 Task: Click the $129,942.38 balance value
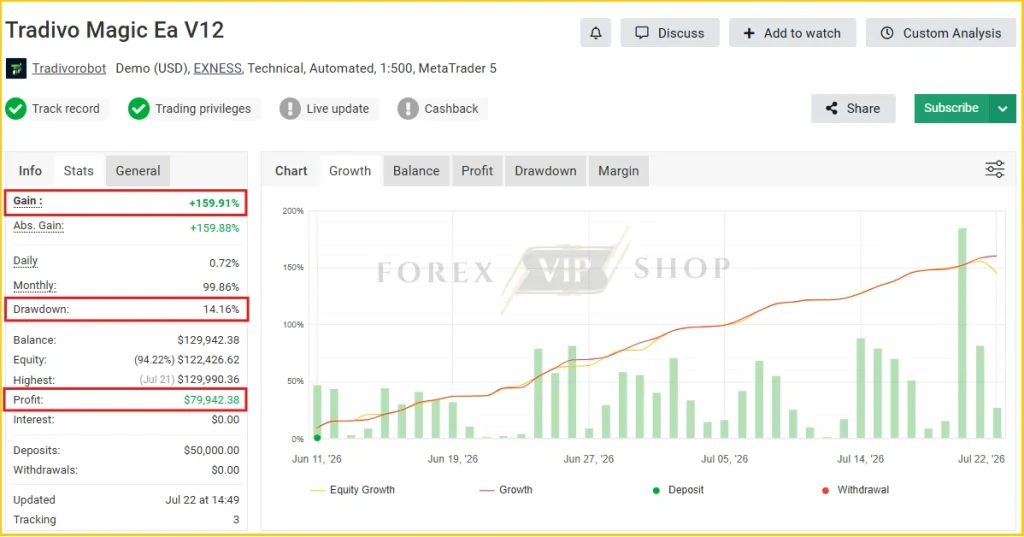coord(208,340)
